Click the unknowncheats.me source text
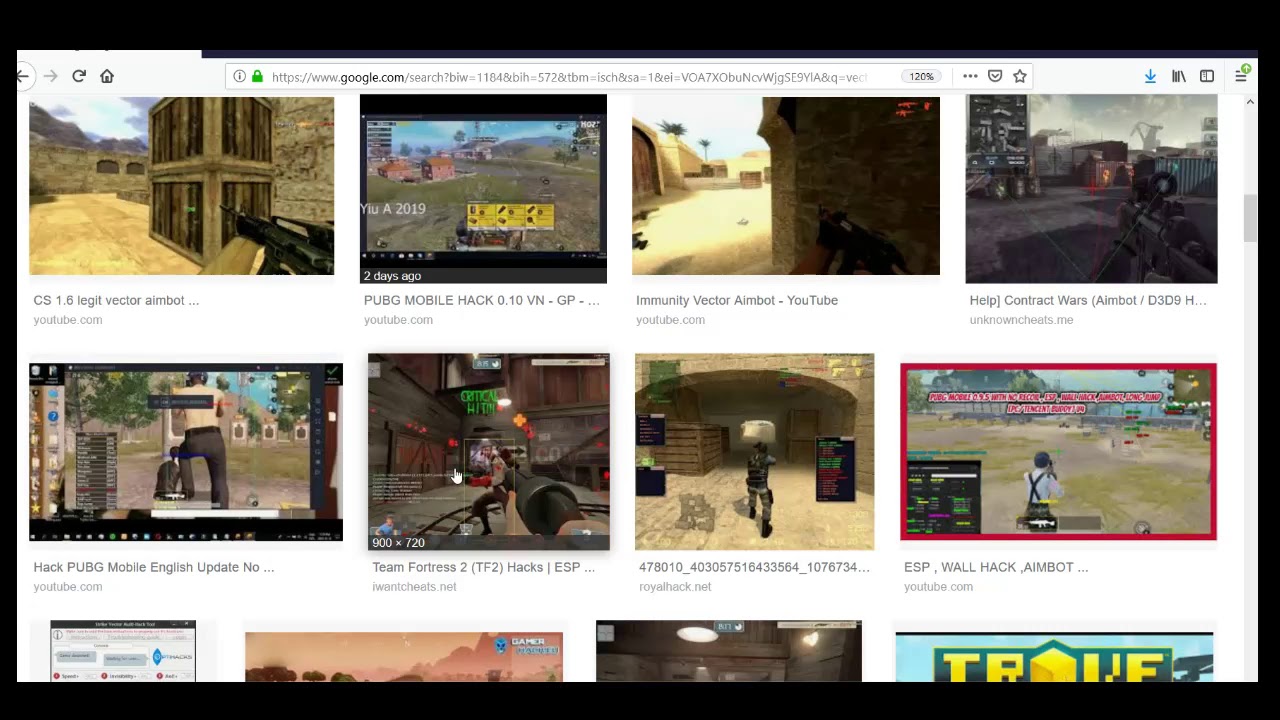 (x=1021, y=320)
